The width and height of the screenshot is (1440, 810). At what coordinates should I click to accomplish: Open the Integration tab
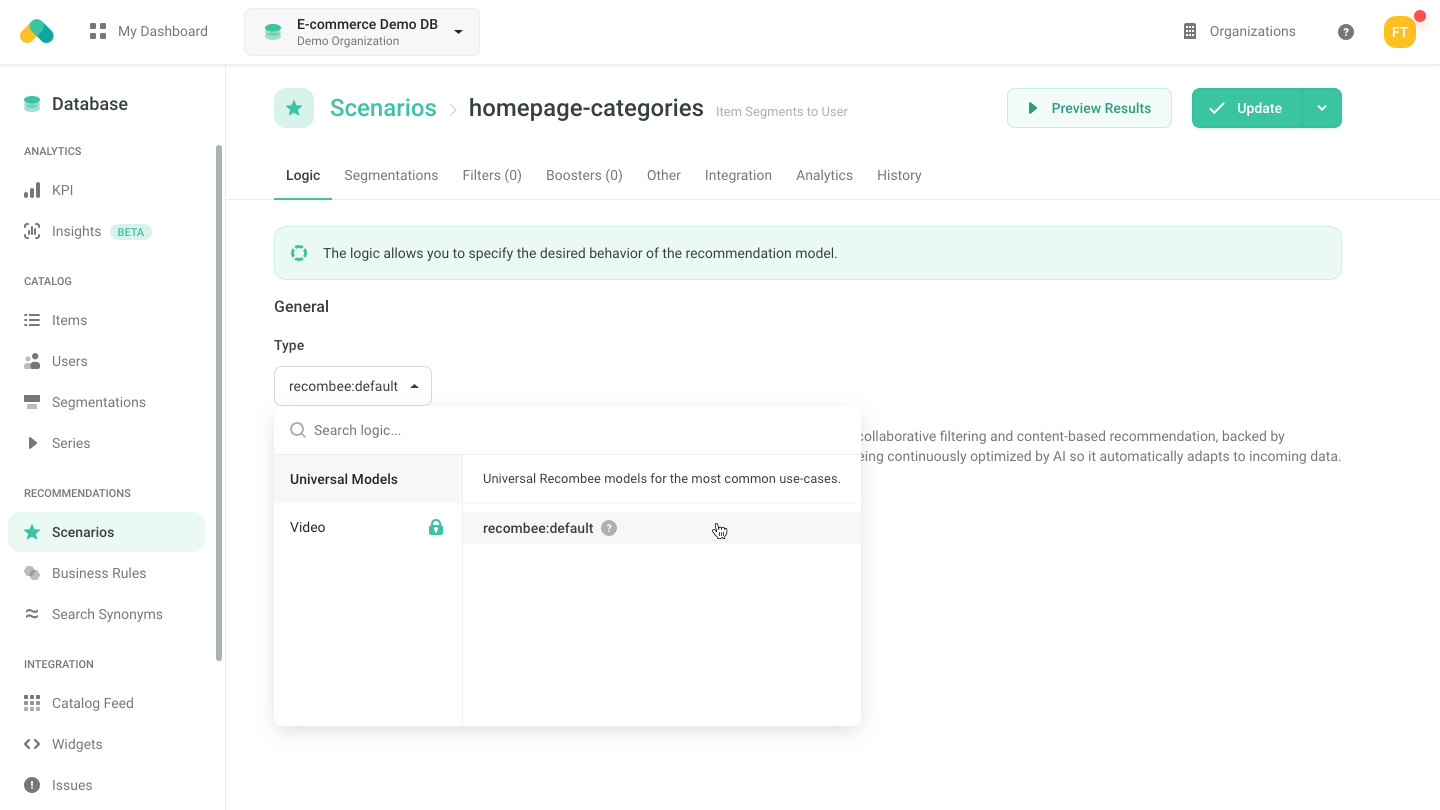(738, 175)
